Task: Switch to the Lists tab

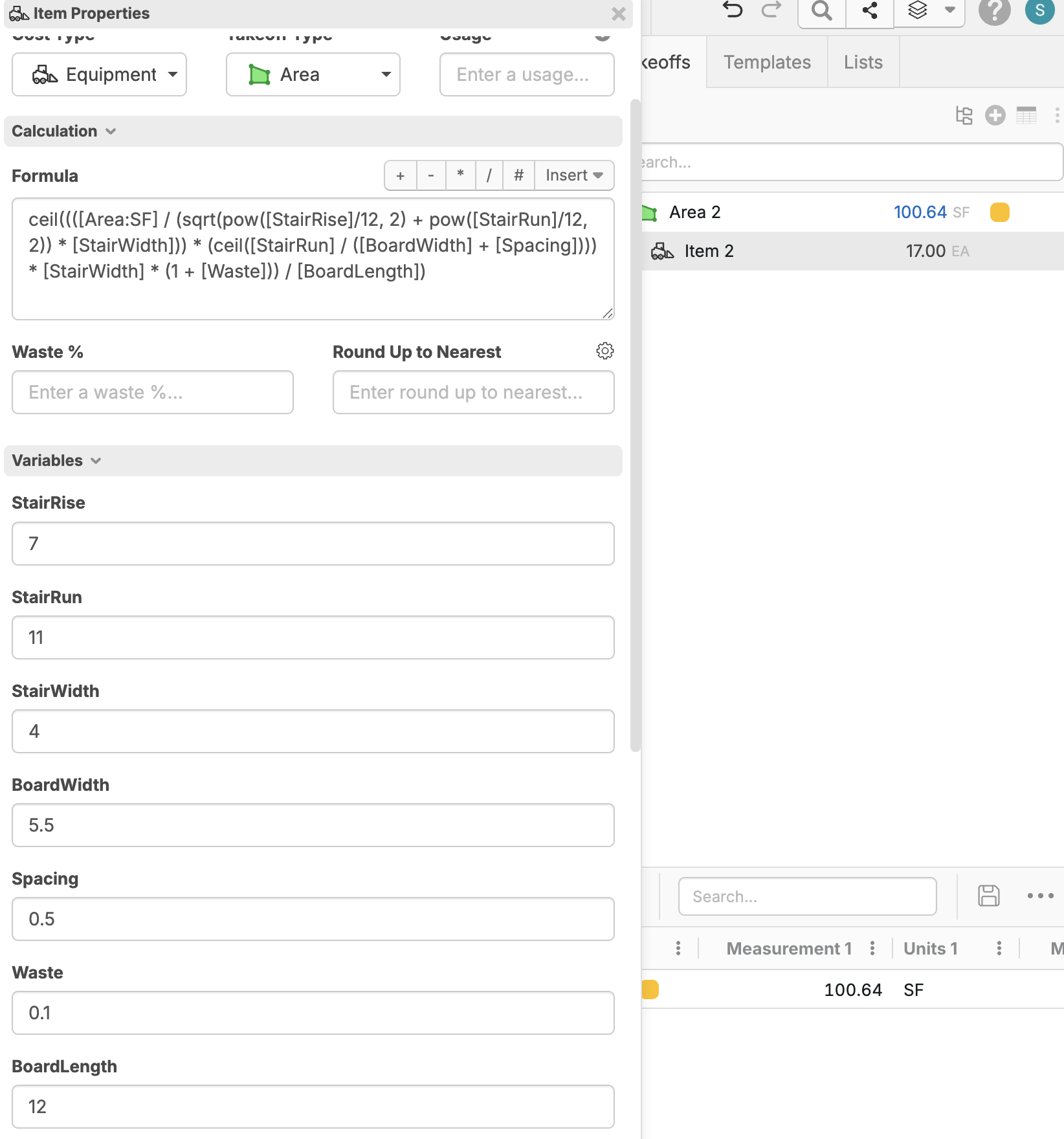Action: pyautogui.click(x=863, y=62)
